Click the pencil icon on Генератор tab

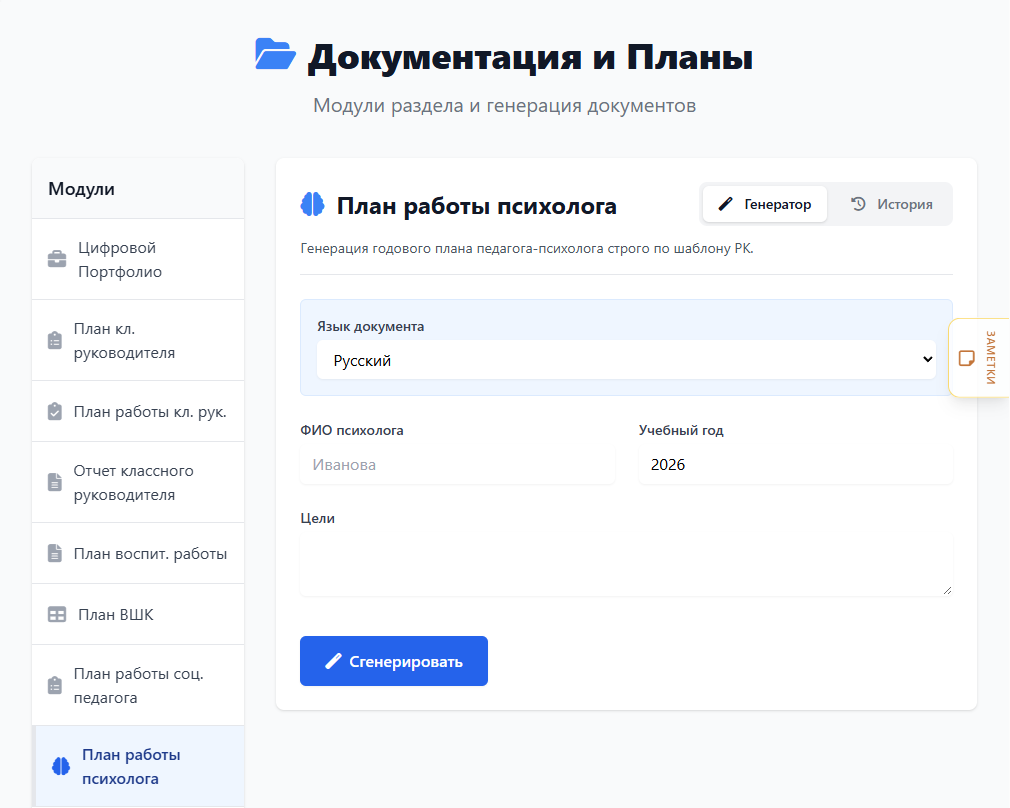[x=725, y=204]
